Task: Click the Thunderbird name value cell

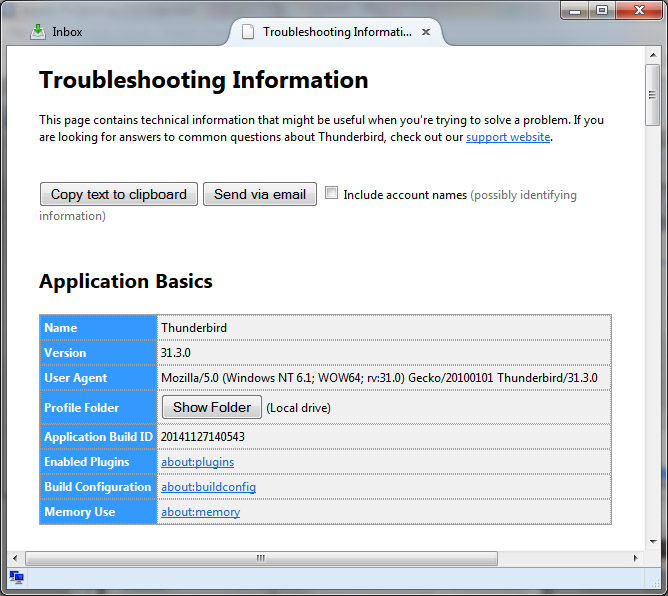Action: pyautogui.click(x=384, y=328)
